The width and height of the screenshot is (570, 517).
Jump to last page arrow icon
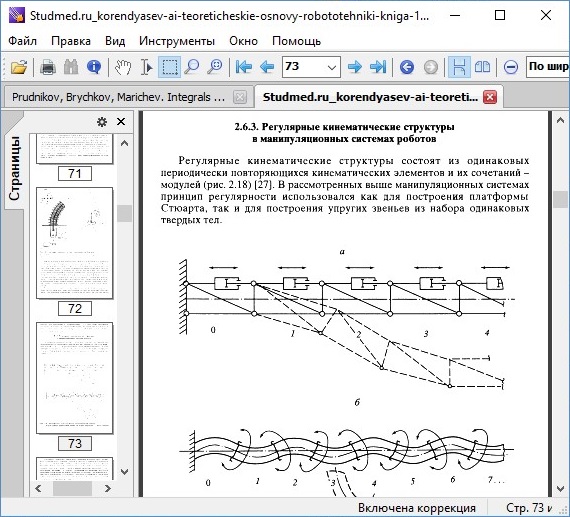[378, 67]
